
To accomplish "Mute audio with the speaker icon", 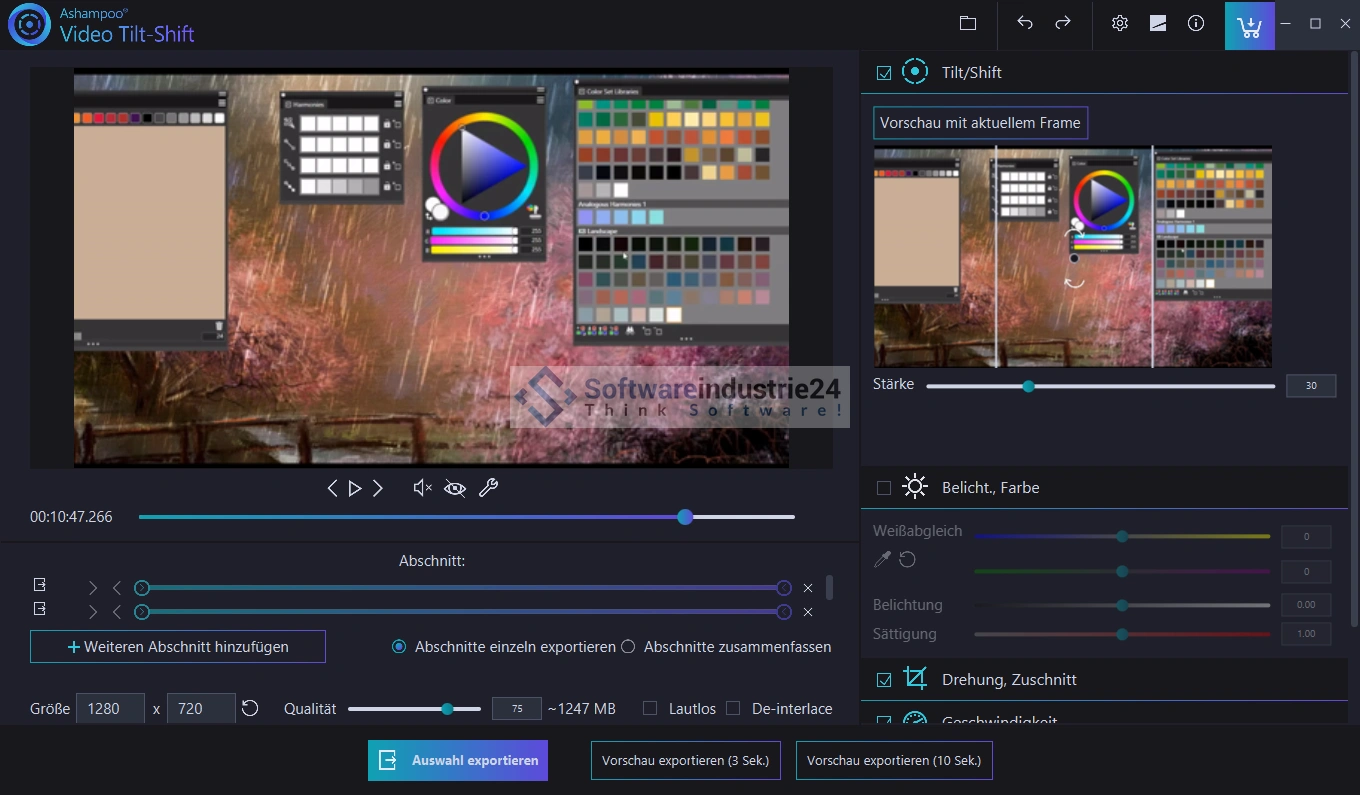I will pos(422,488).
